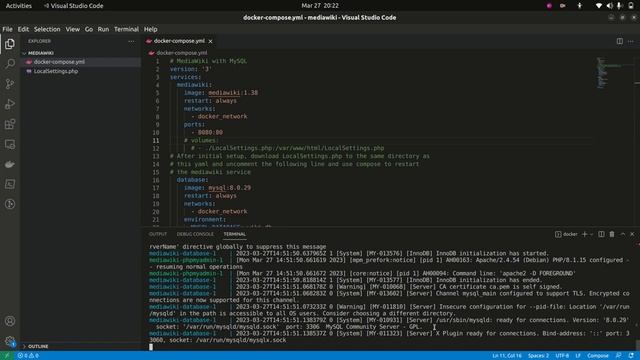Click the Activities button in the top bar
The width and height of the screenshot is (640, 360).
click(x=19, y=6)
